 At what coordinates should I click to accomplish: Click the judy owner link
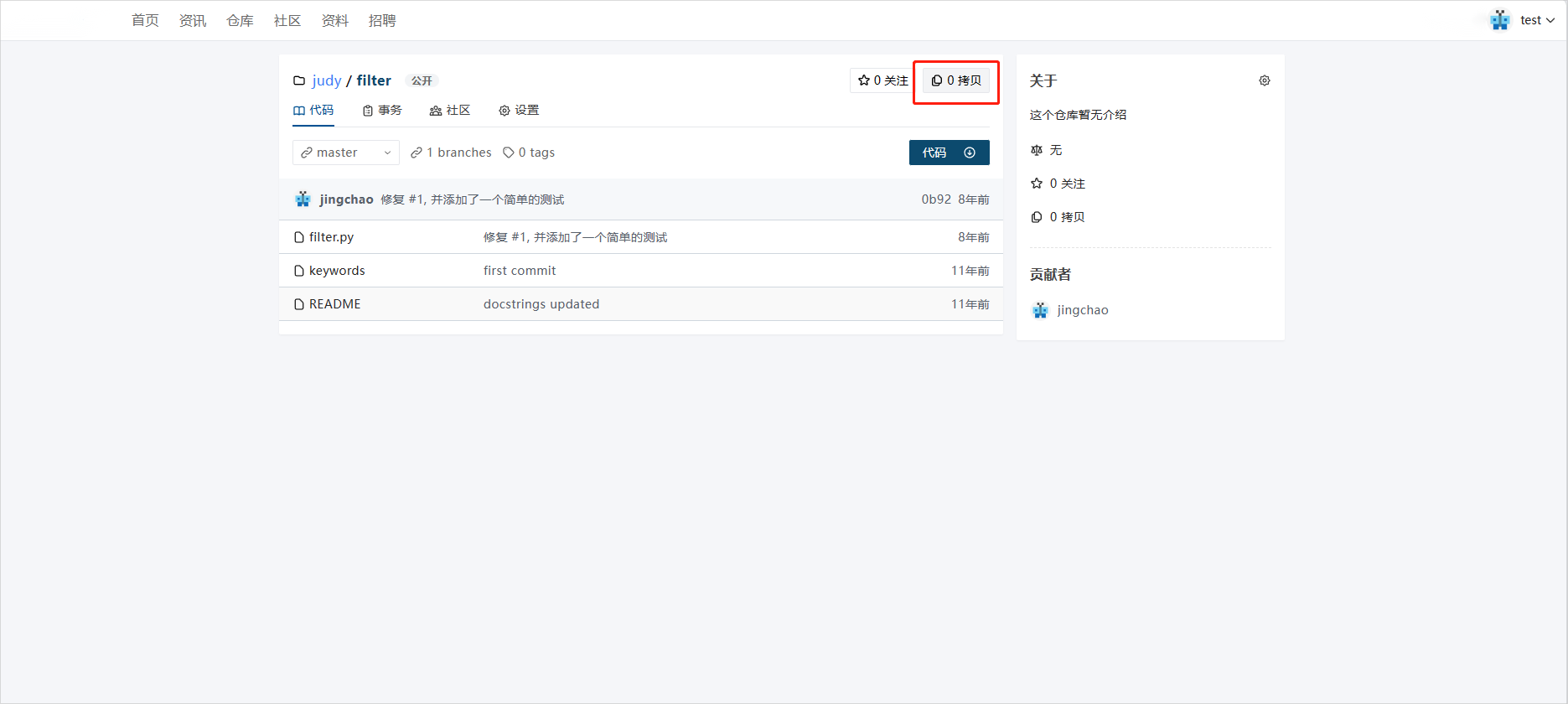[x=326, y=80]
